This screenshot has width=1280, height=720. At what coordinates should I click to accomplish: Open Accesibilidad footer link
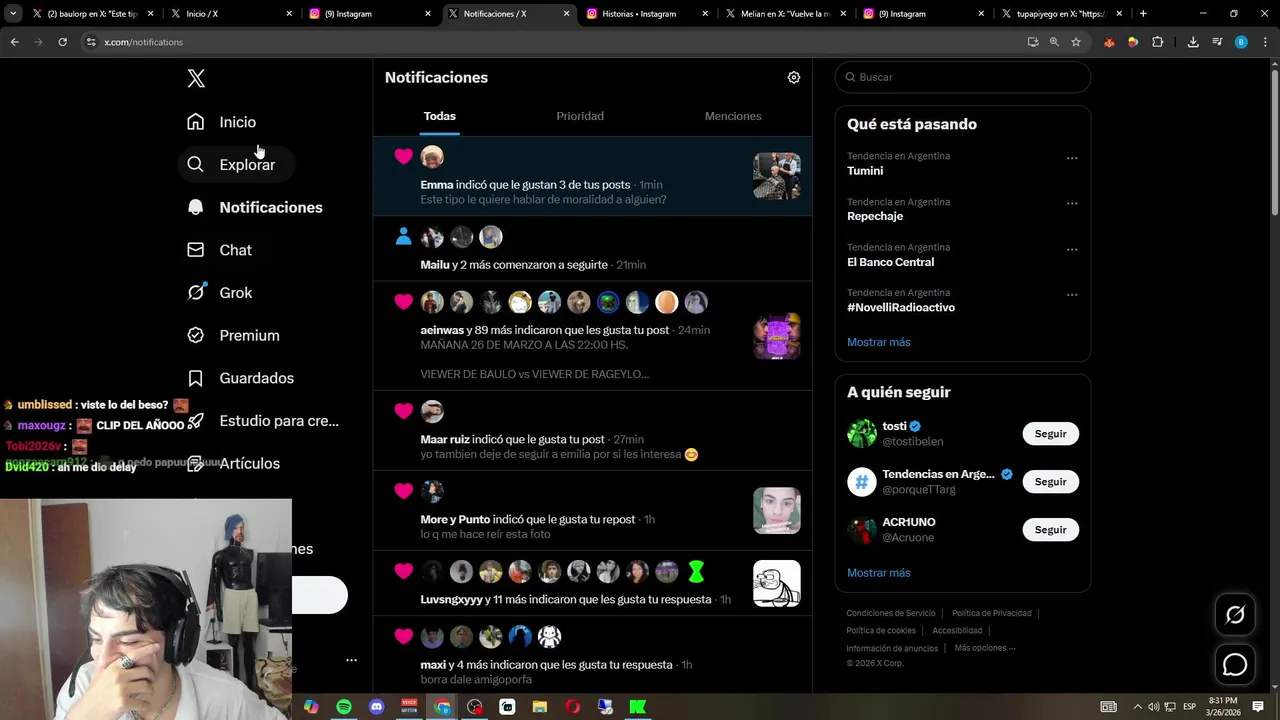click(957, 631)
